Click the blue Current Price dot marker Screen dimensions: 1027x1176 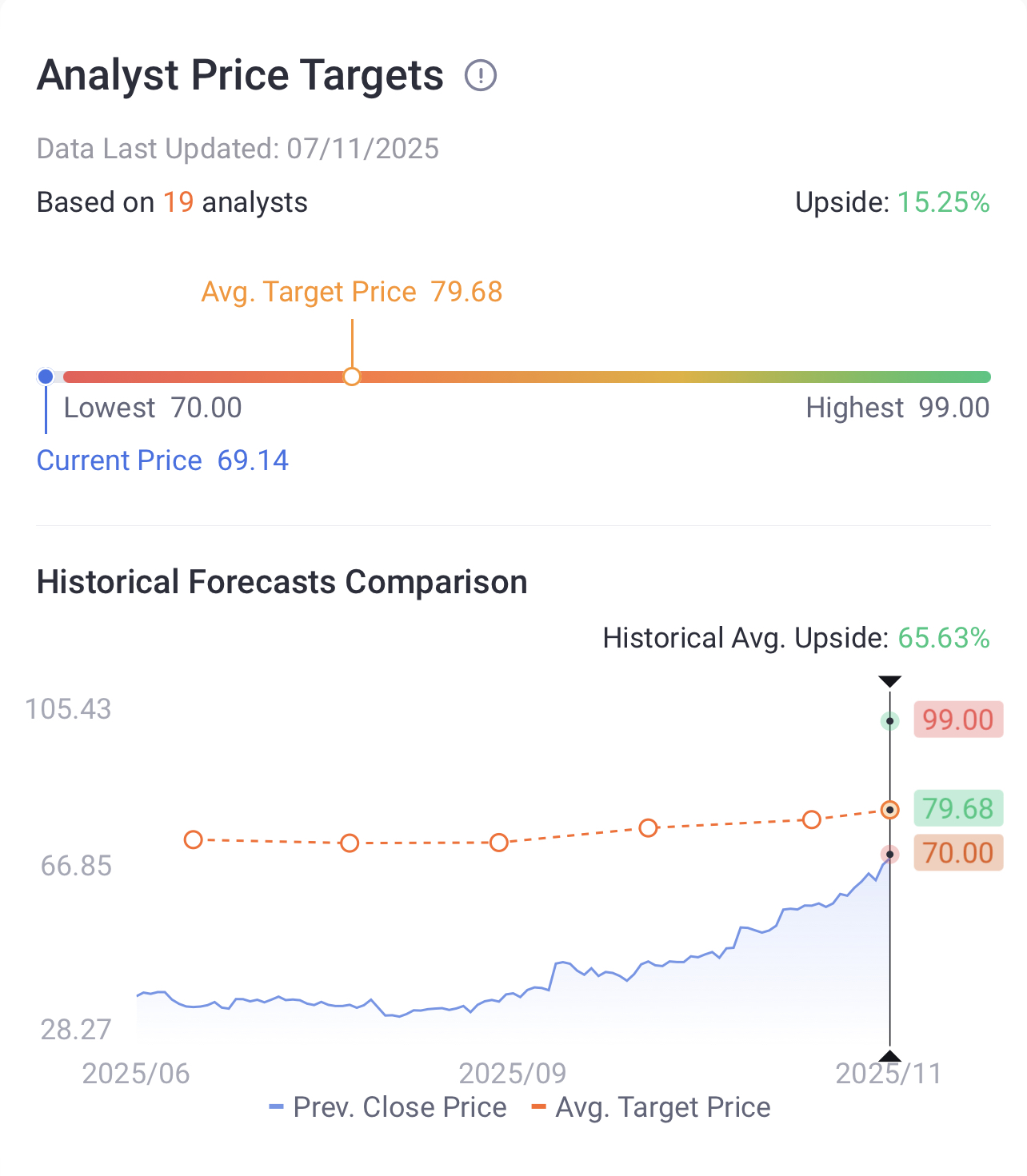46,377
